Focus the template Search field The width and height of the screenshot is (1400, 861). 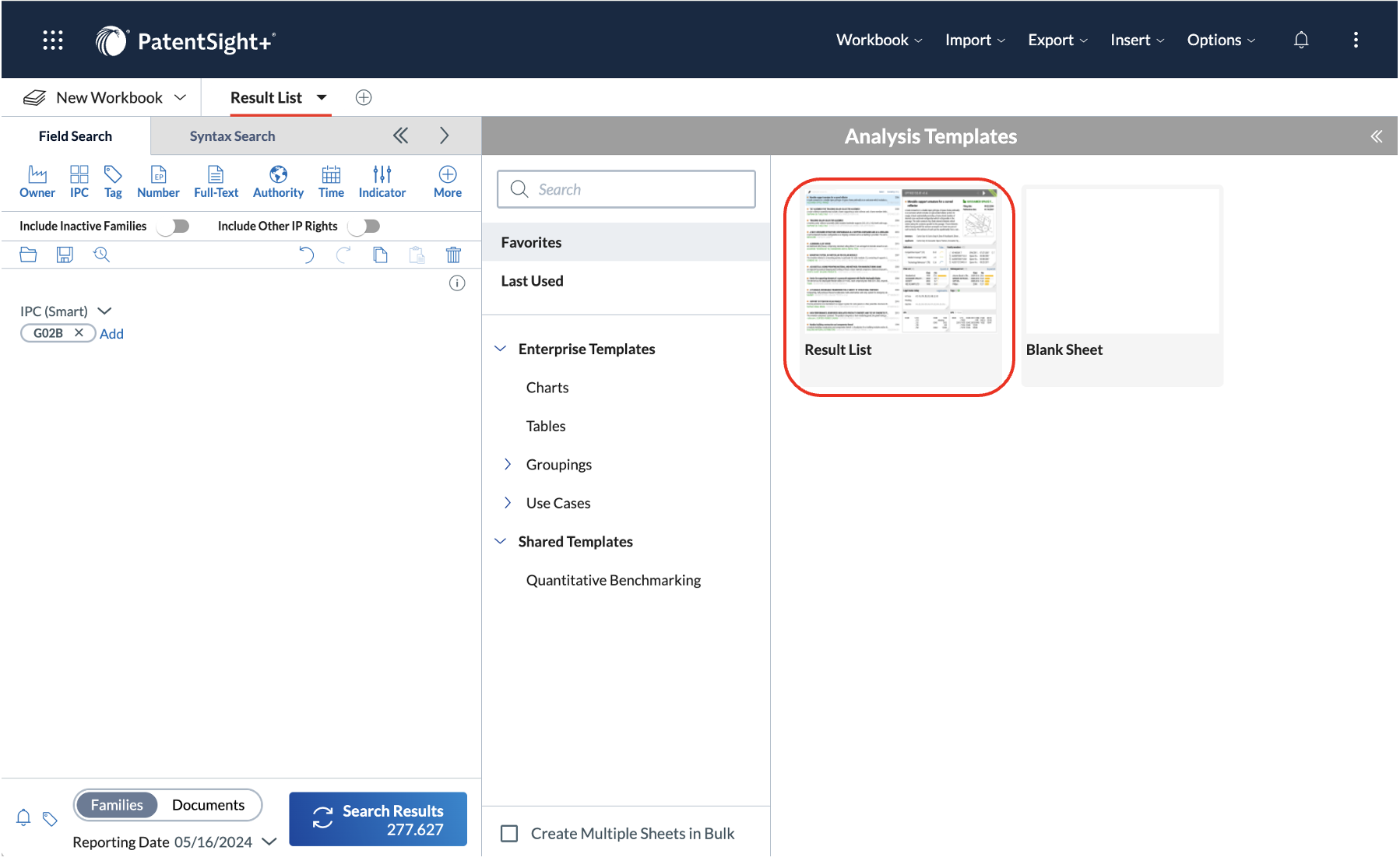(626, 189)
